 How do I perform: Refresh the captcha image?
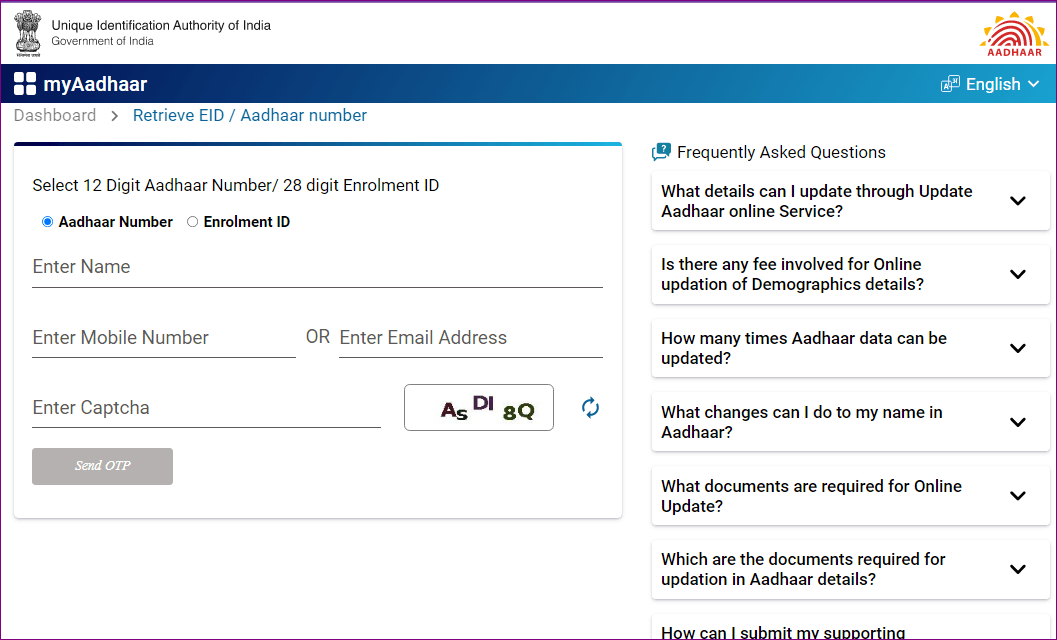[591, 408]
